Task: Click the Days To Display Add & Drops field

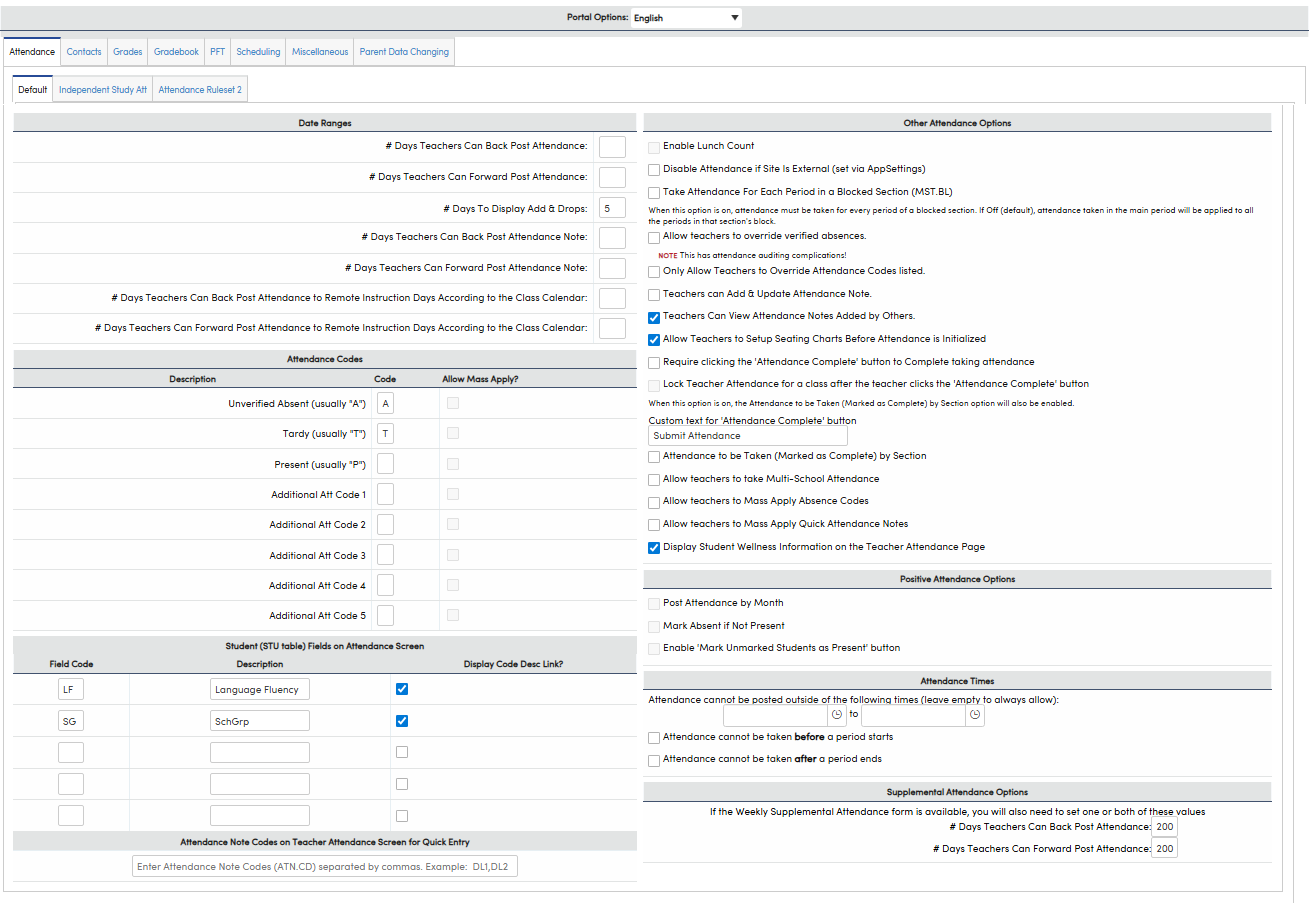Action: tap(612, 208)
